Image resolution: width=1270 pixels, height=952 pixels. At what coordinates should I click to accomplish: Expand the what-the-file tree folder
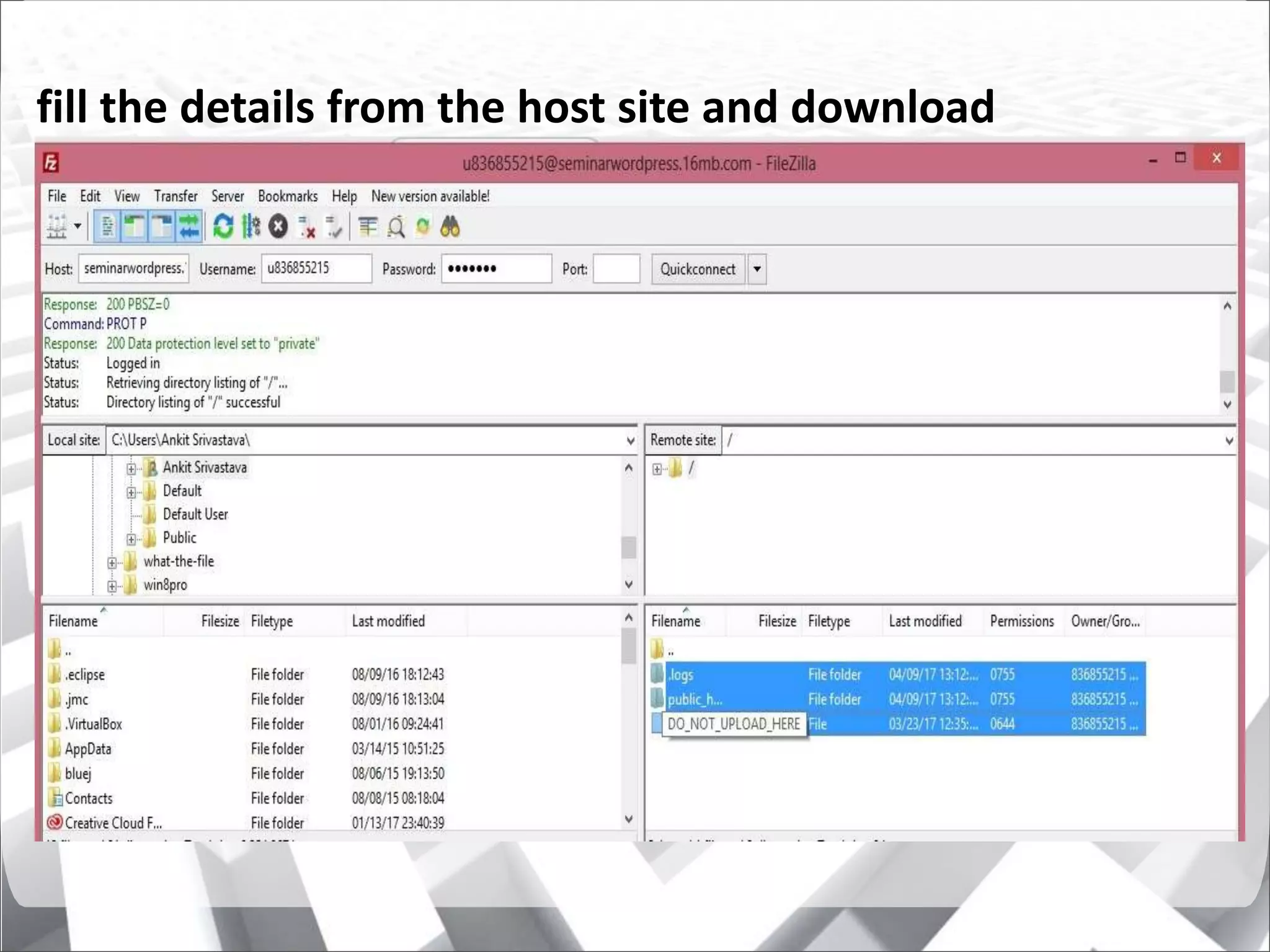112,563
